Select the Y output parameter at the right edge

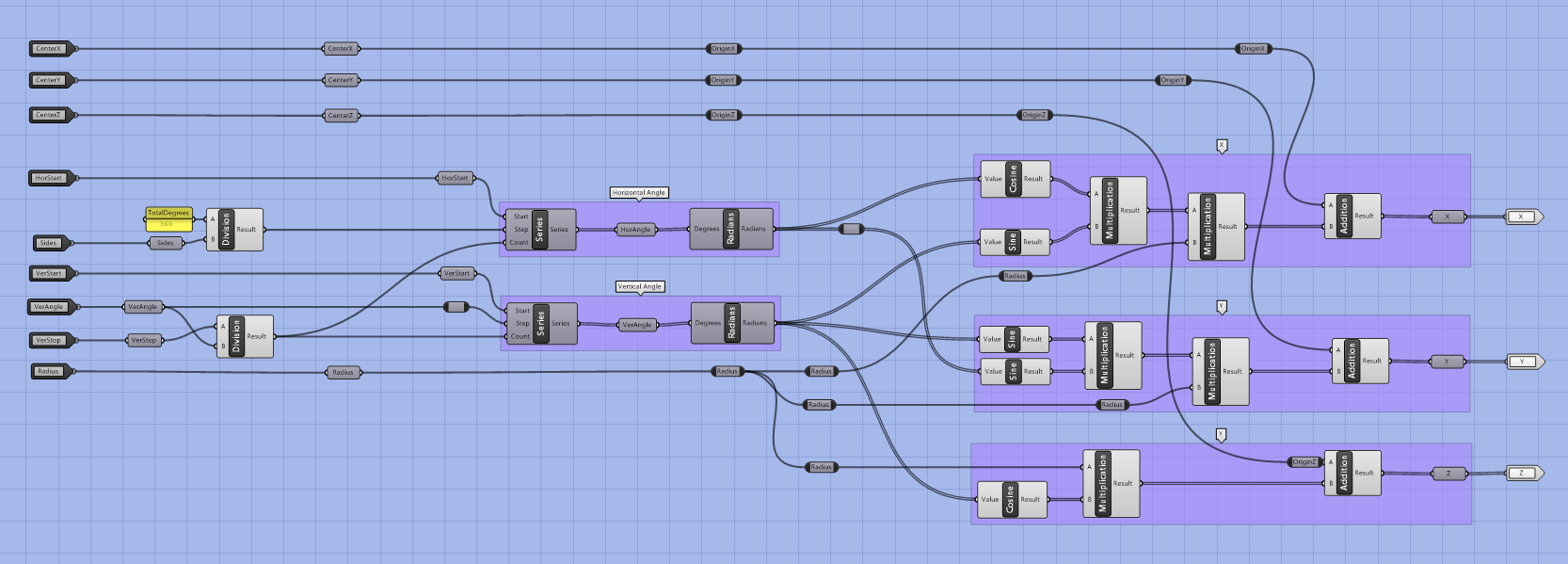point(1525,362)
